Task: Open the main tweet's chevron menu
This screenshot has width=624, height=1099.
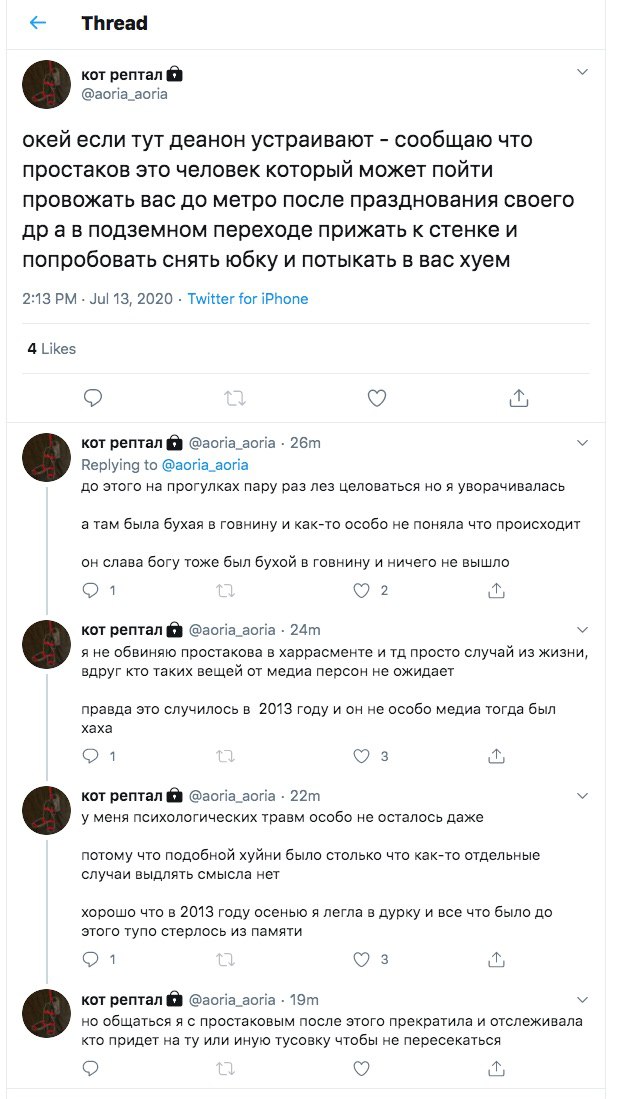Action: [583, 73]
